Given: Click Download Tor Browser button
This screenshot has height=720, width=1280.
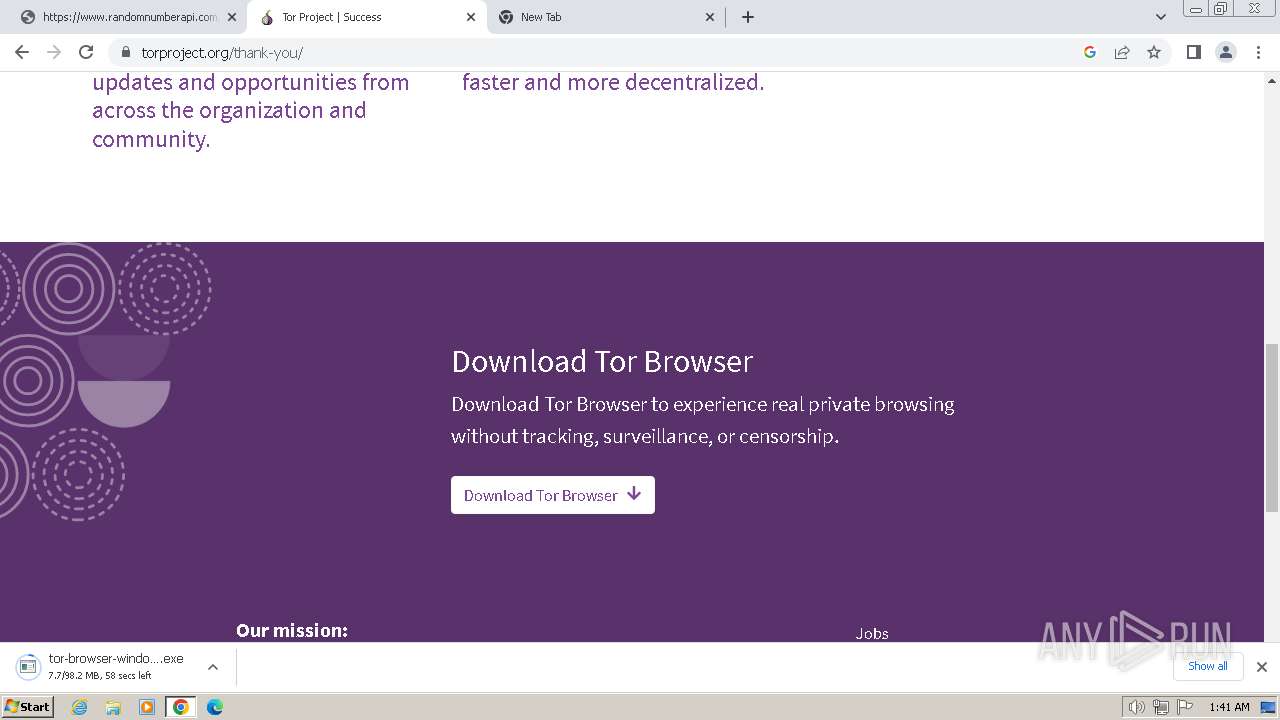Looking at the screenshot, I should tap(553, 495).
